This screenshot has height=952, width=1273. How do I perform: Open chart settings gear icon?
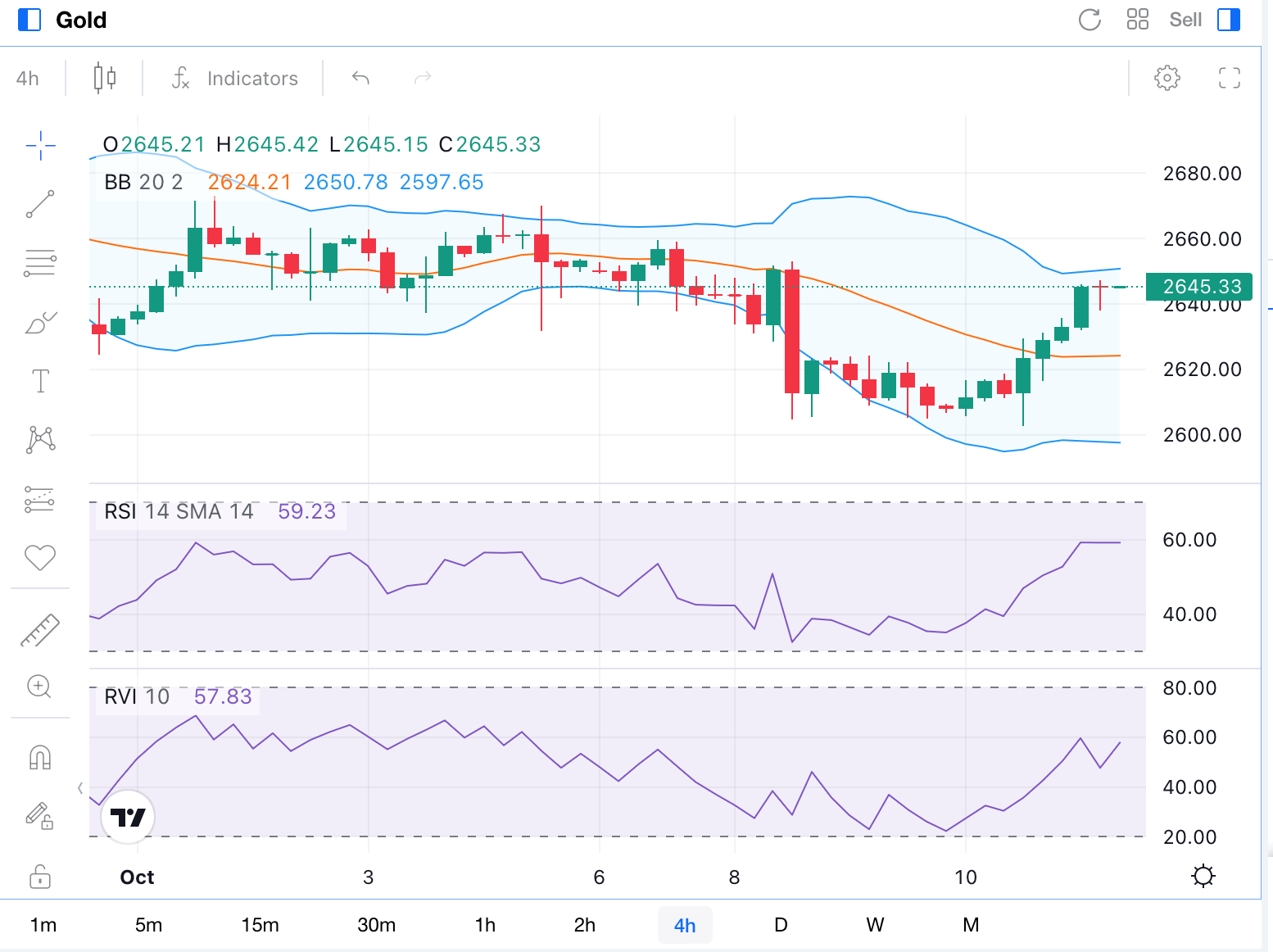(1167, 78)
